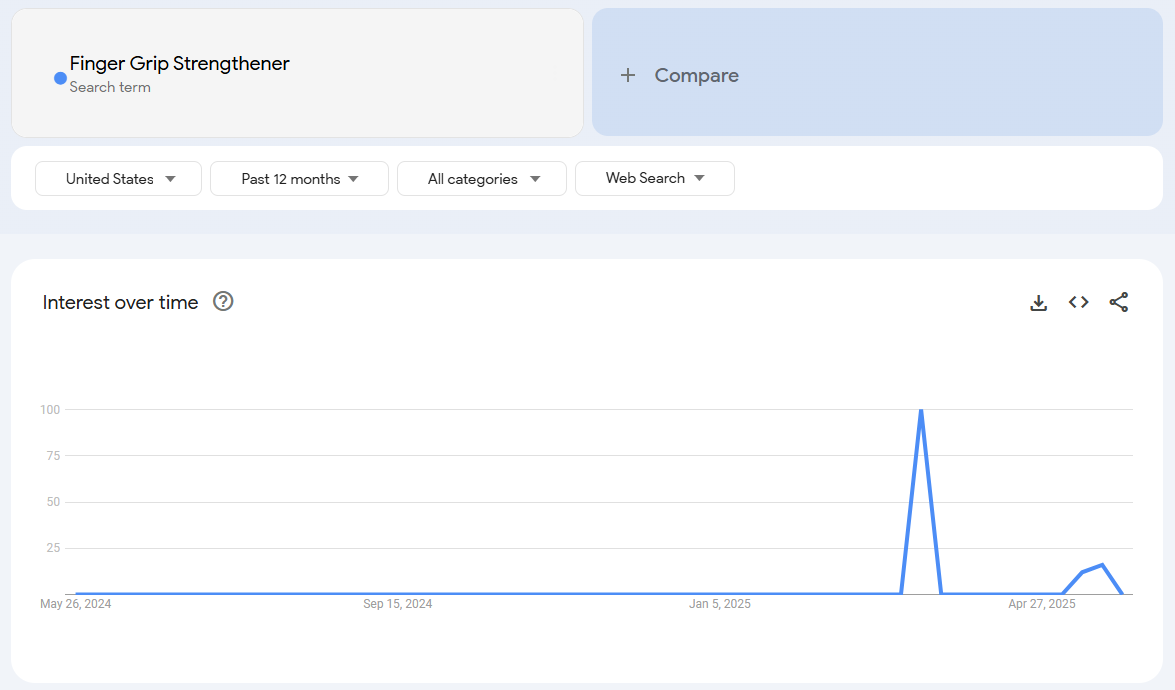The height and width of the screenshot is (690, 1175).
Task: Click the blue dot beside the search term
Action: (x=60, y=78)
